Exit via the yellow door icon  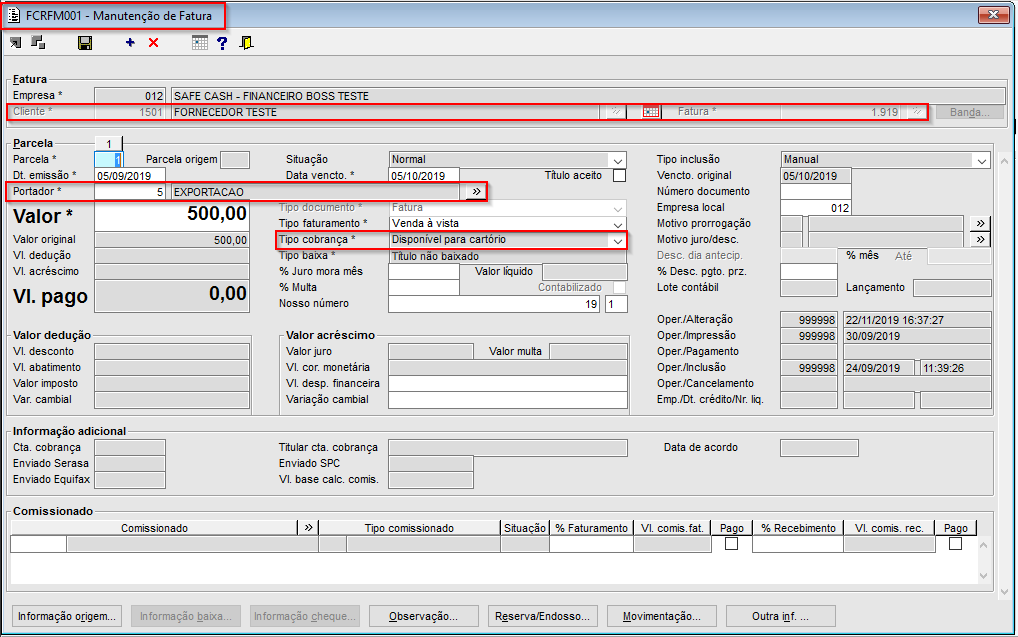(246, 43)
